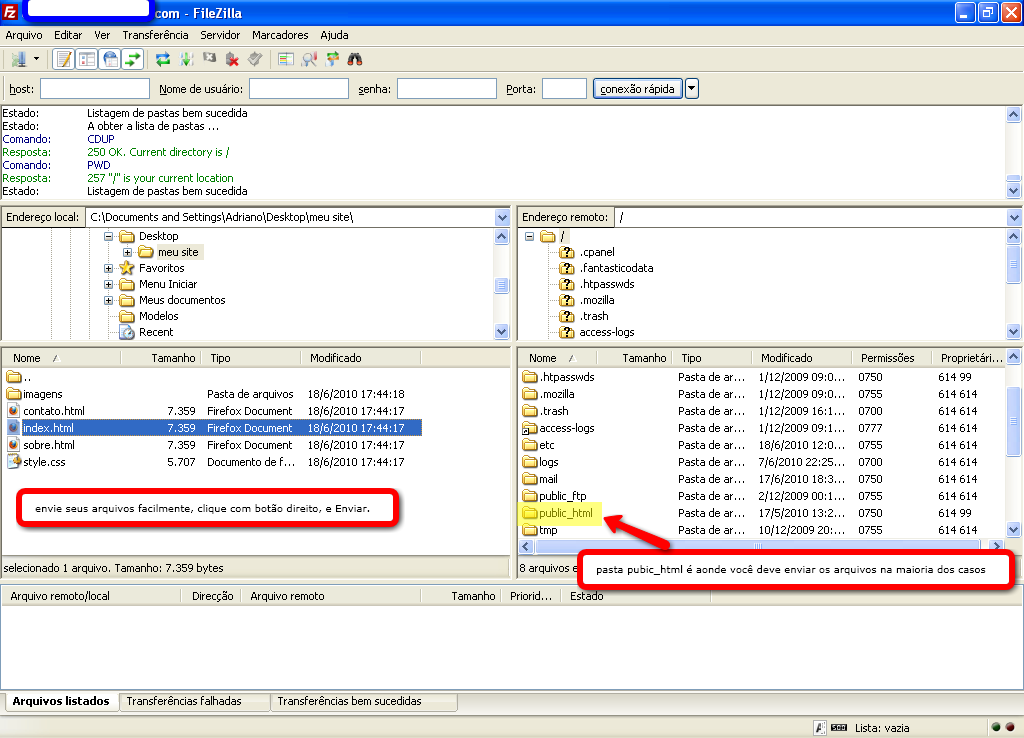Expand the Menu Iniciar tree node
The width and height of the screenshot is (1024, 738).
coord(108,284)
